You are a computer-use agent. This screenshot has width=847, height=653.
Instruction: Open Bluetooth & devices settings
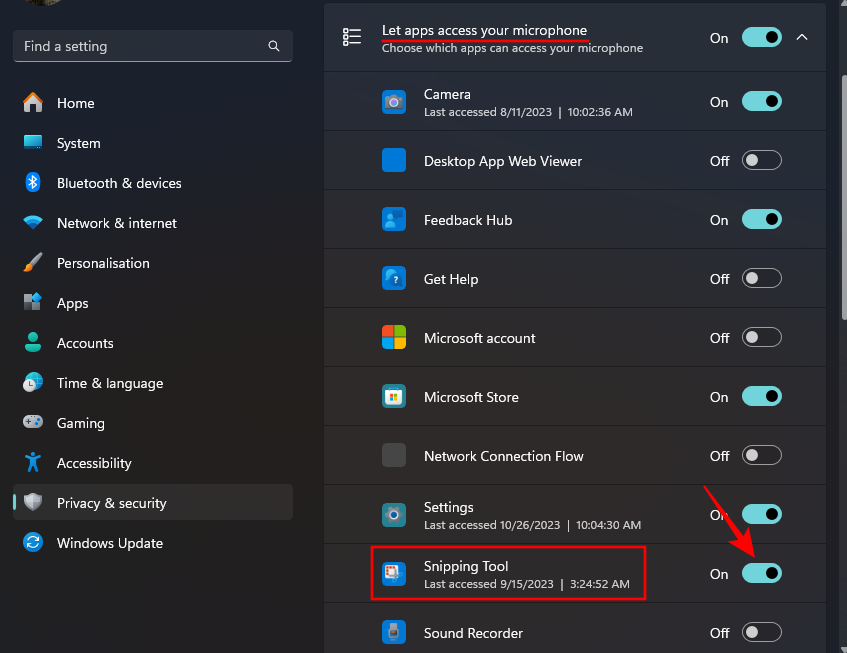pyautogui.click(x=153, y=183)
